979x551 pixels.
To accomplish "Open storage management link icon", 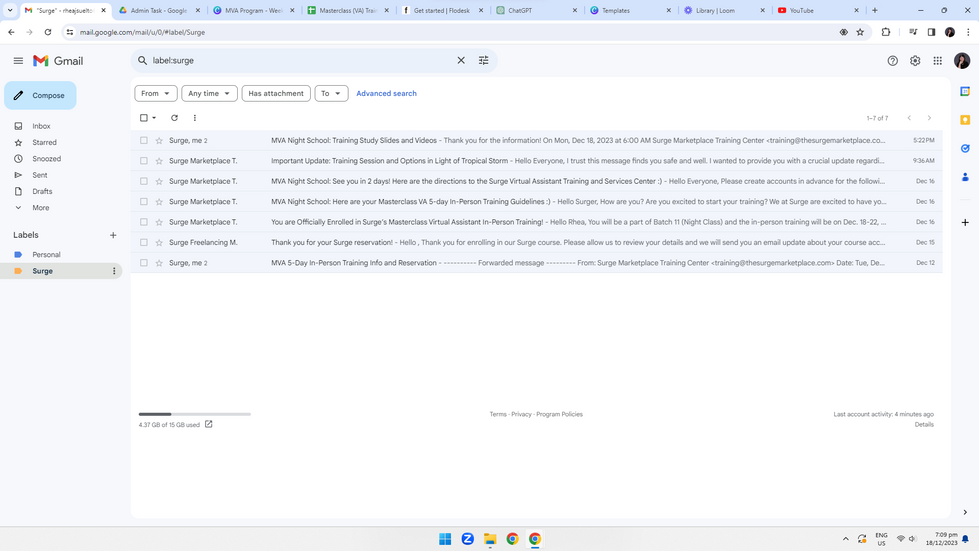I will (209, 424).
